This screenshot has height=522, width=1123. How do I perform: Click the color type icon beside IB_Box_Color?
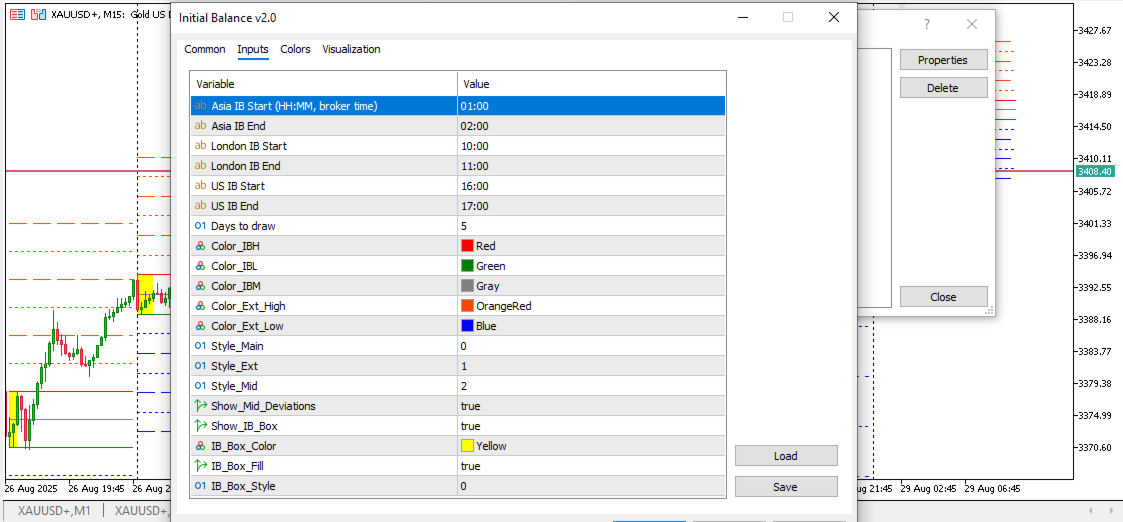tap(200, 446)
